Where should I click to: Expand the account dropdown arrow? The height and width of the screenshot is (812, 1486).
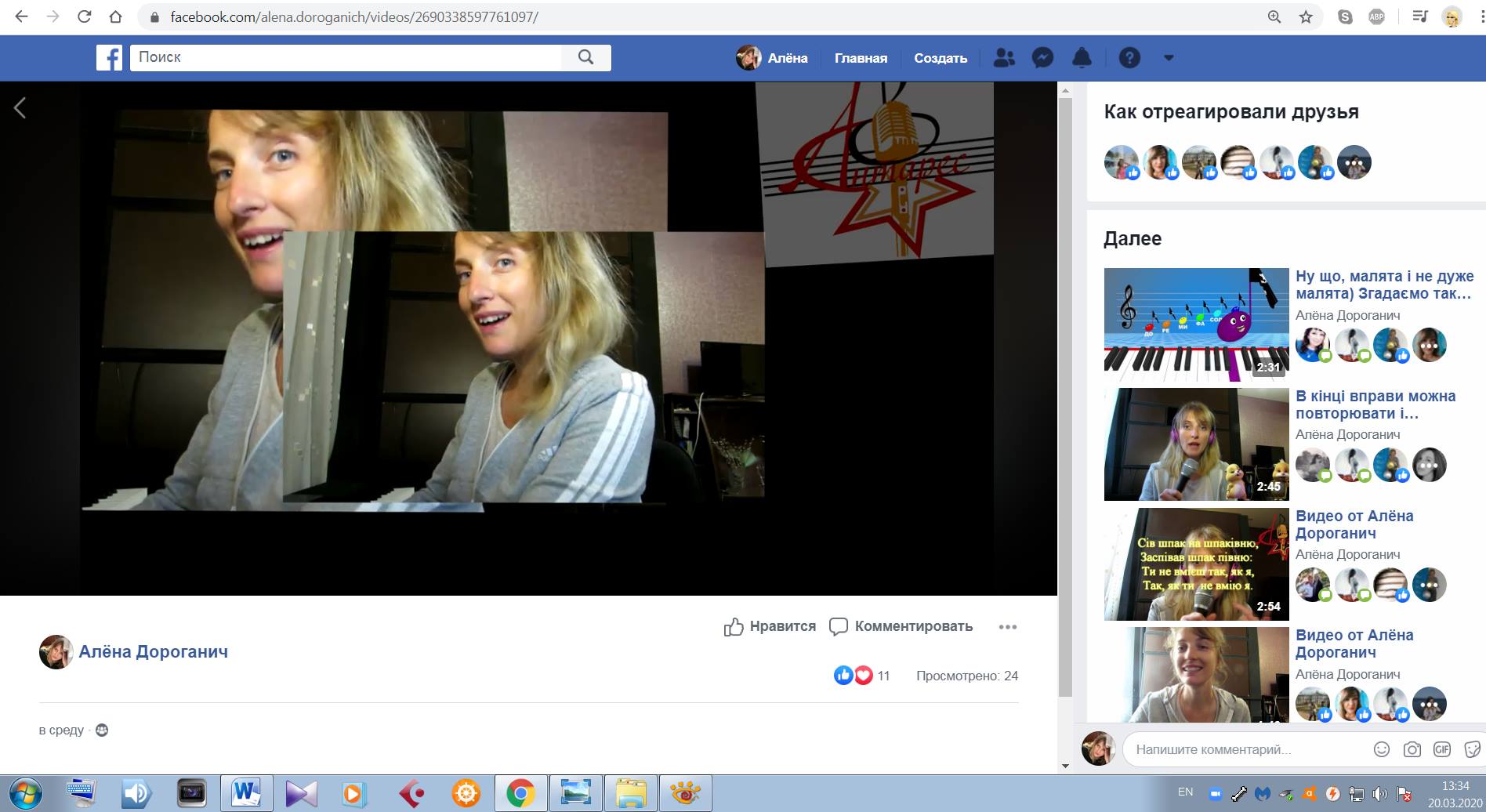coord(1169,58)
